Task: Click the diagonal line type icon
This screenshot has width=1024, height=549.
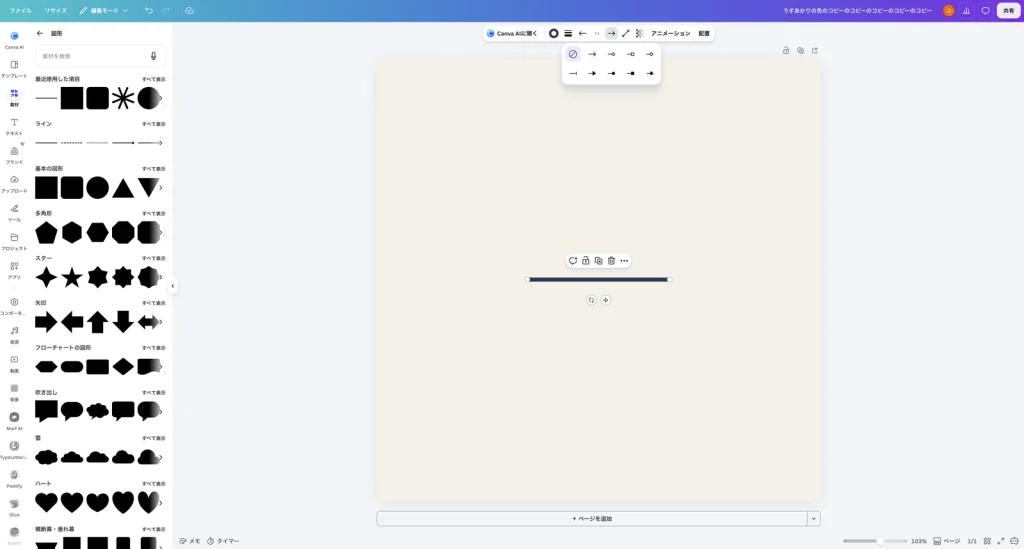Action: 626,33
